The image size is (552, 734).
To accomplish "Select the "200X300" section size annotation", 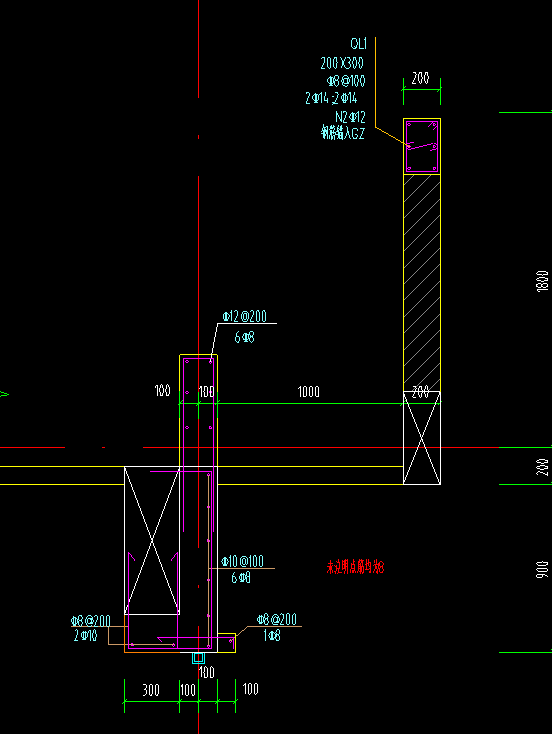I will click(342, 63).
